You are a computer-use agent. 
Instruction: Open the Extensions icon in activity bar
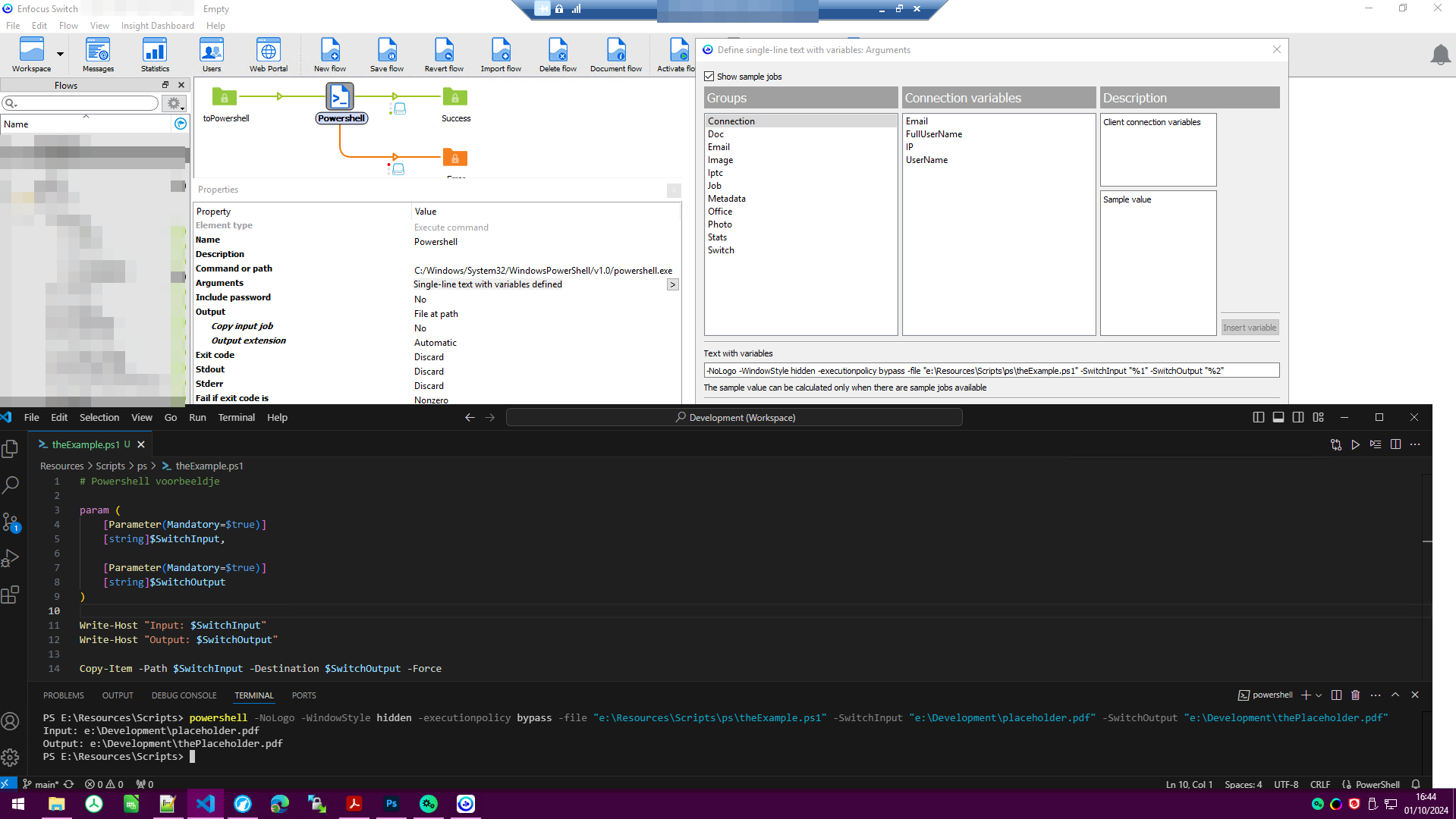pos(11,595)
